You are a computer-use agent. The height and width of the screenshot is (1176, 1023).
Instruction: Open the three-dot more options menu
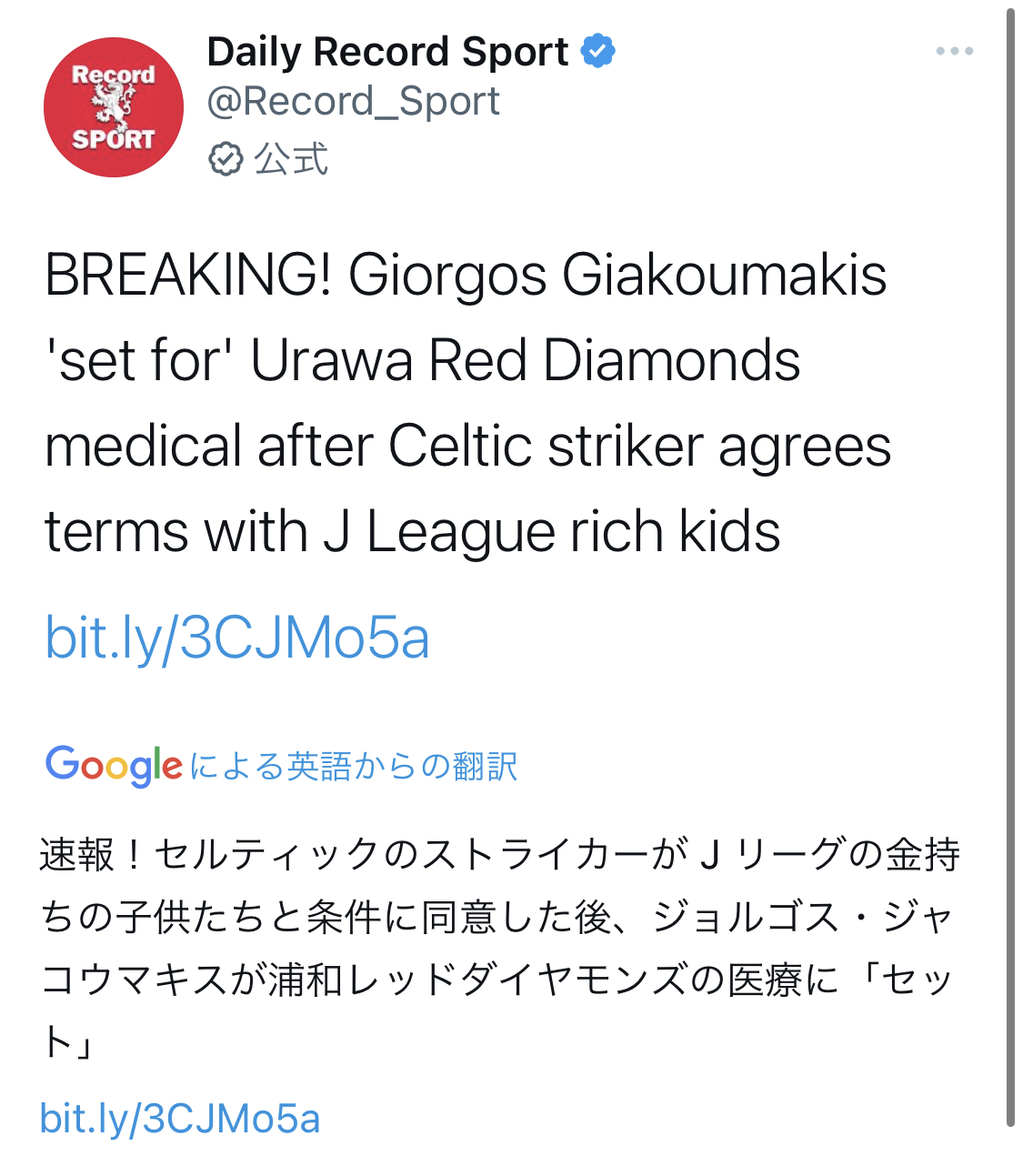pos(954,51)
